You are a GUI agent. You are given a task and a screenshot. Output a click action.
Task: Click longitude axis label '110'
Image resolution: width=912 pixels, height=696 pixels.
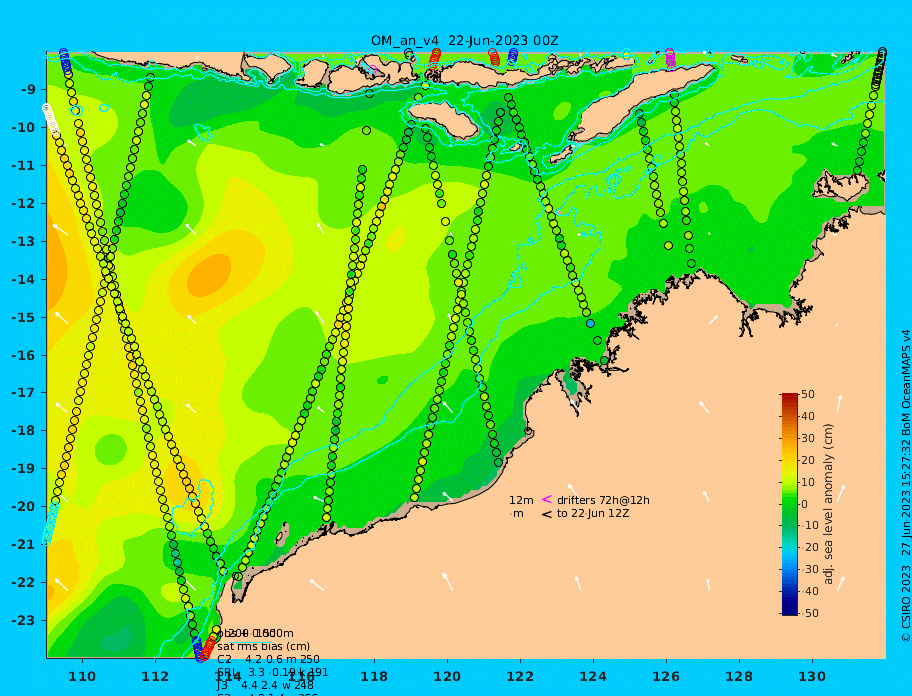coord(83,676)
